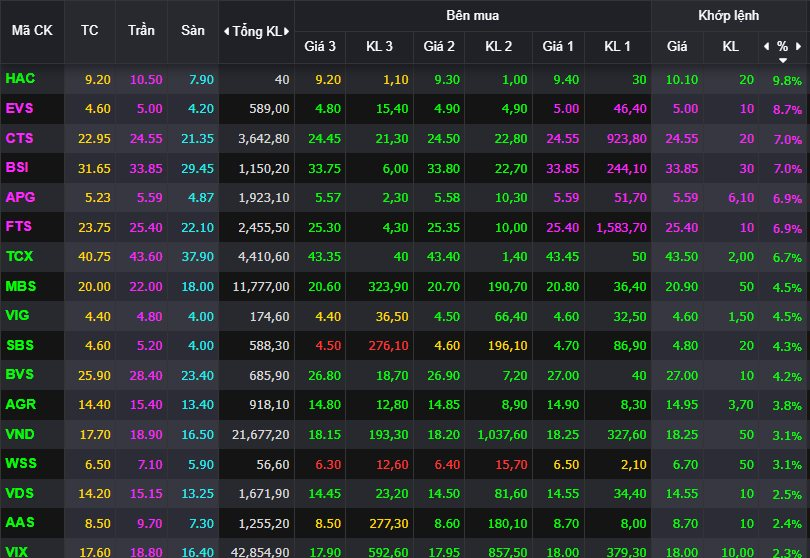This screenshot has height=558, width=810.
Task: Click WSS Giá 3 price 6.30
Action: click(328, 465)
